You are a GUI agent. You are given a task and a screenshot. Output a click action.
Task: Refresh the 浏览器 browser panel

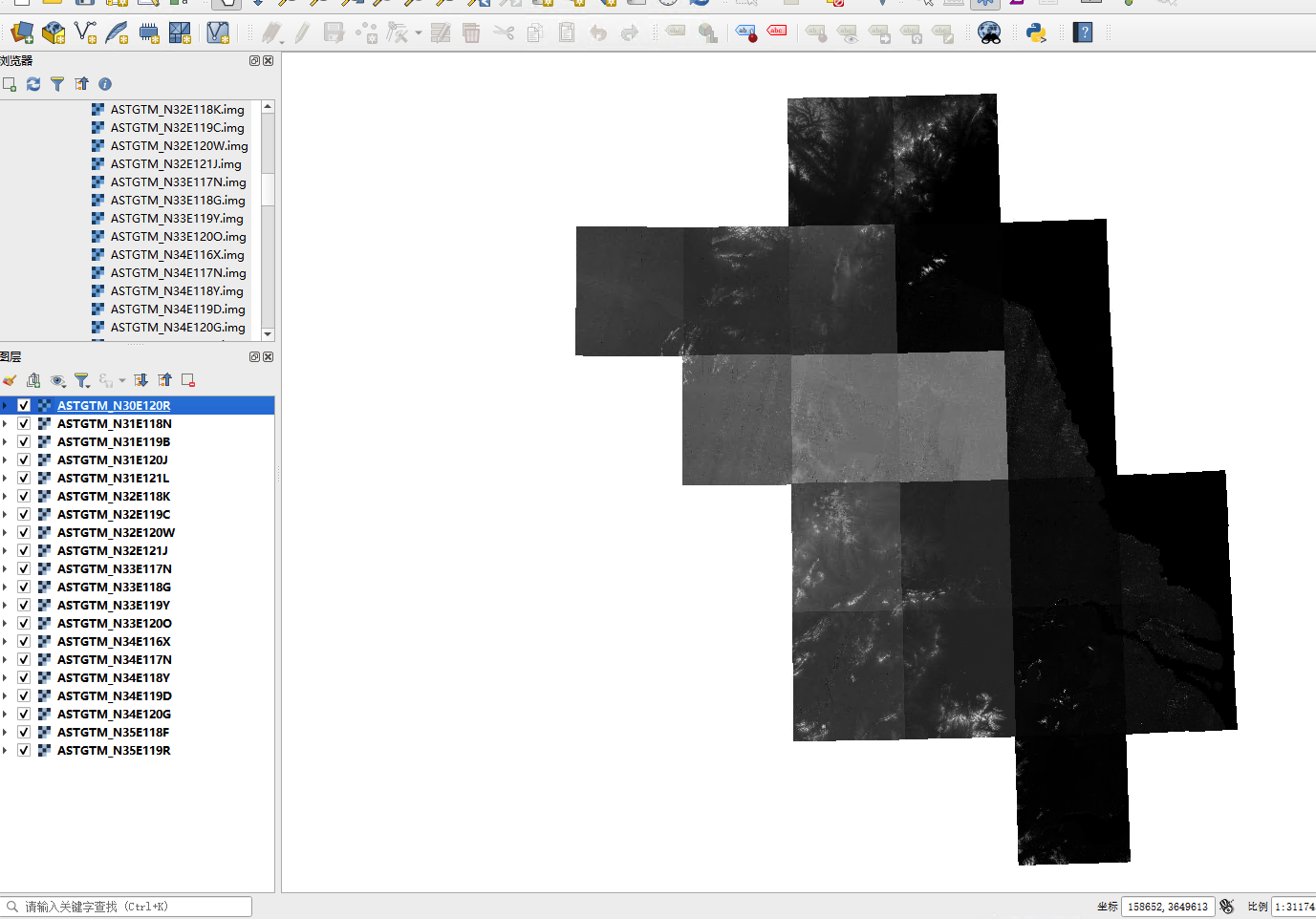coord(33,83)
